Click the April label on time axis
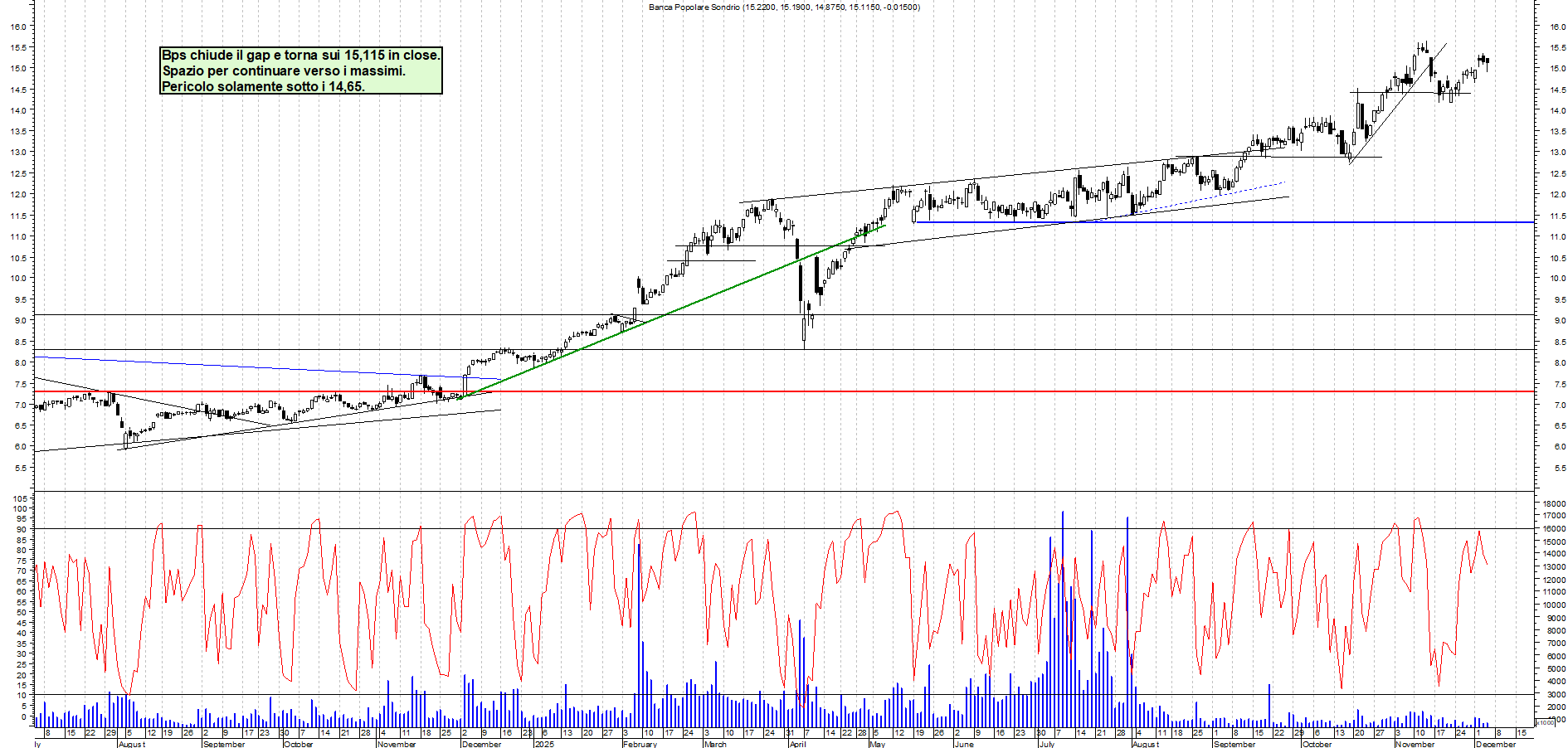Viewport: 1568px width, 748px height. coord(797,744)
